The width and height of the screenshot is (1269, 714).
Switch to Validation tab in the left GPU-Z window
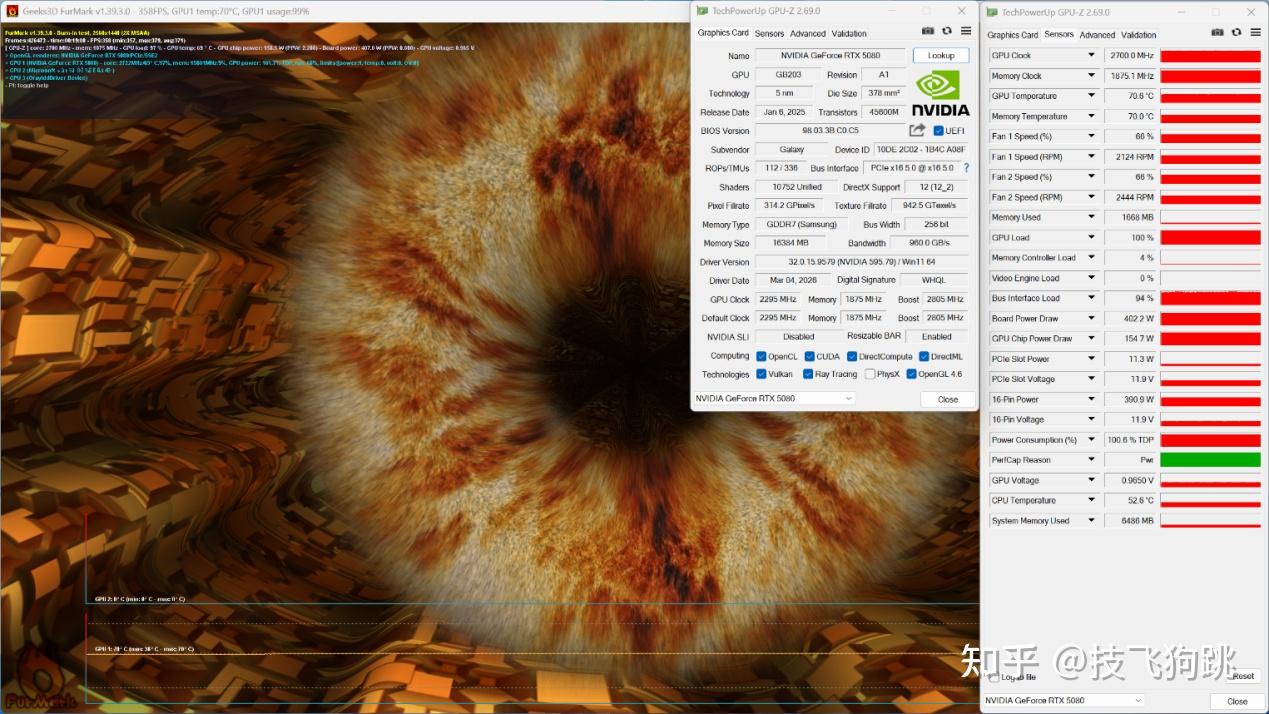[849, 33]
